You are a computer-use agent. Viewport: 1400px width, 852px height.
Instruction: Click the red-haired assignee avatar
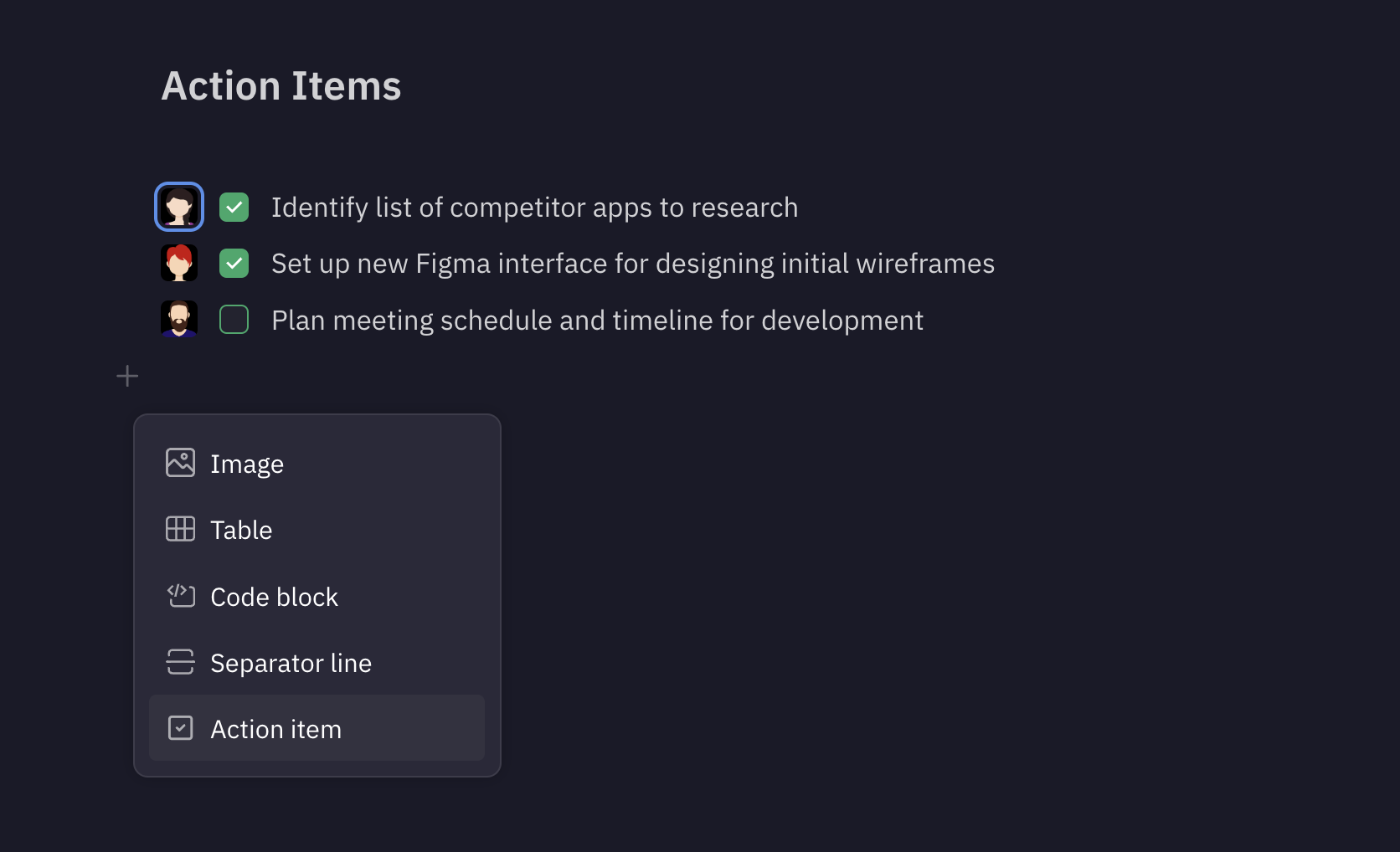click(179, 263)
